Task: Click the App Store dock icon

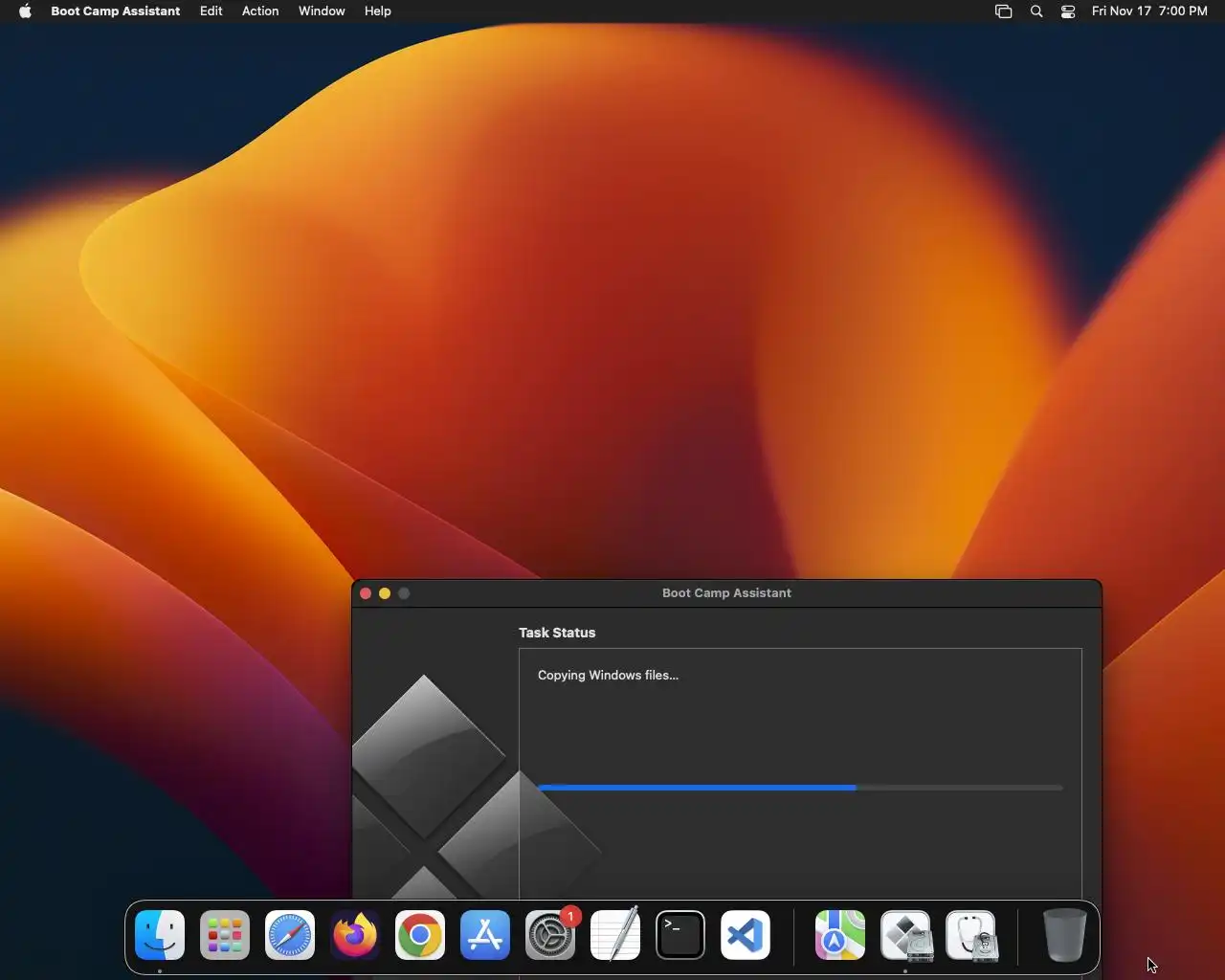Action: point(485,935)
